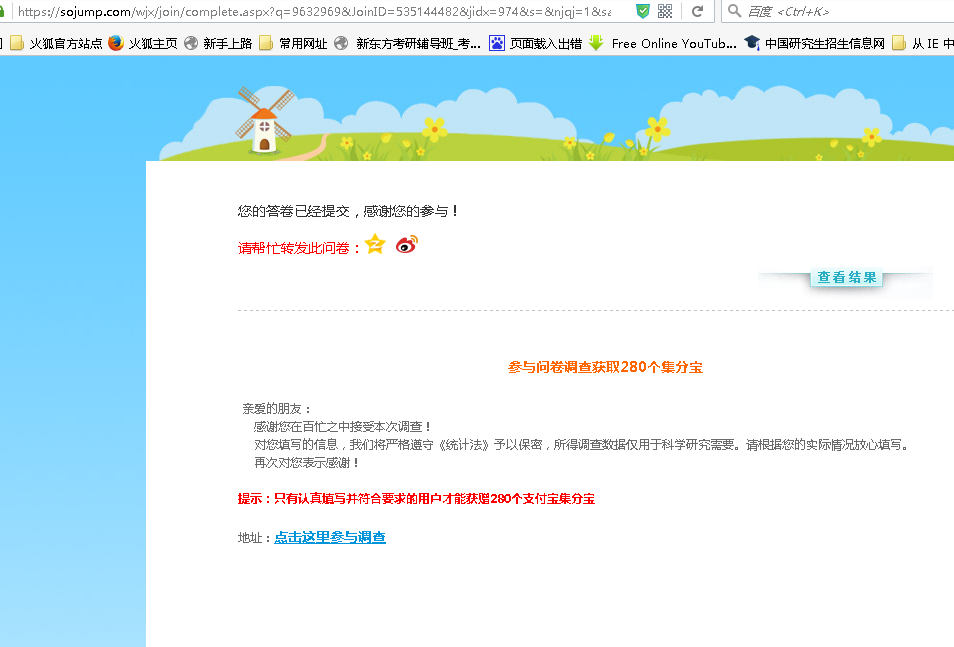Open 中国研究生招生信息网 bookmark
The width and height of the screenshot is (954, 647).
(814, 43)
